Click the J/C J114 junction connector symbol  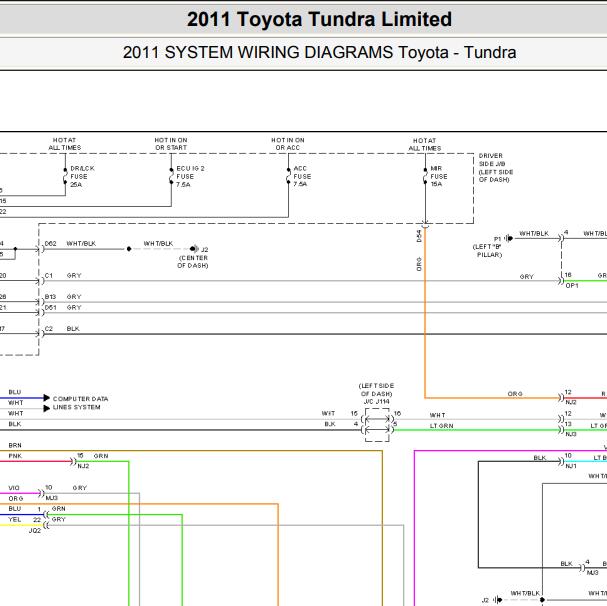[x=377, y=424]
